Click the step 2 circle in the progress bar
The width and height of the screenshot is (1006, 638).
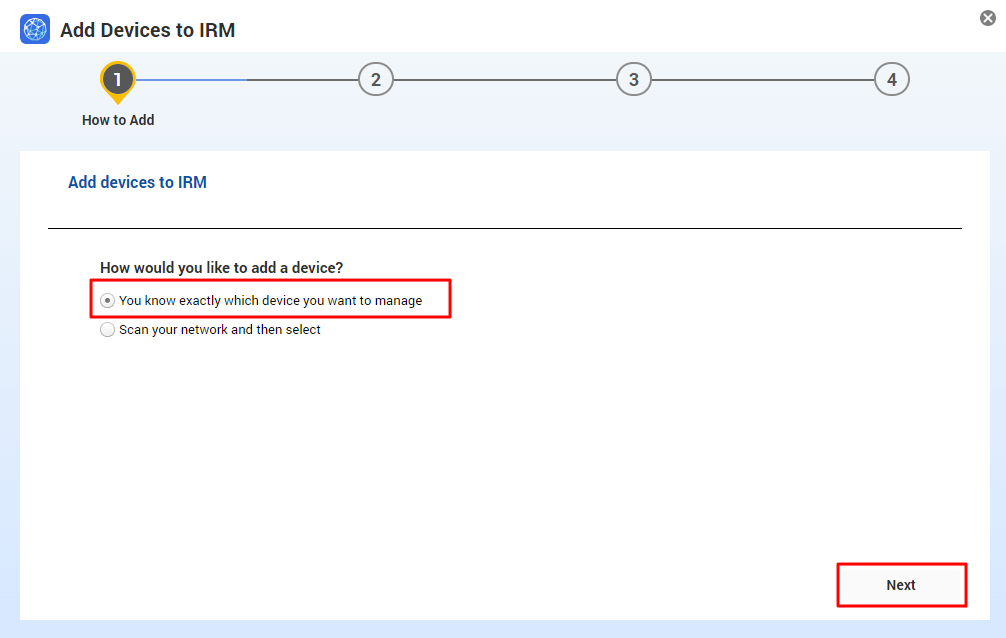click(376, 79)
